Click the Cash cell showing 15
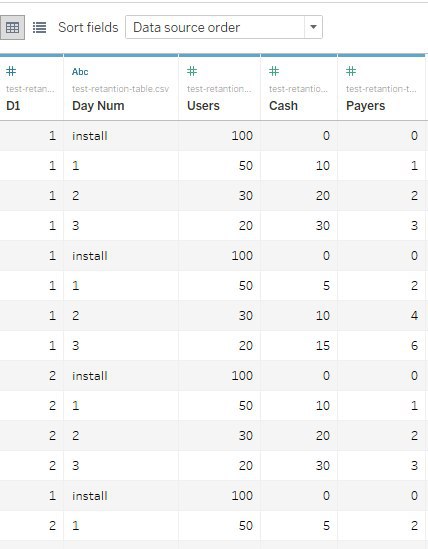 pyautogui.click(x=299, y=346)
